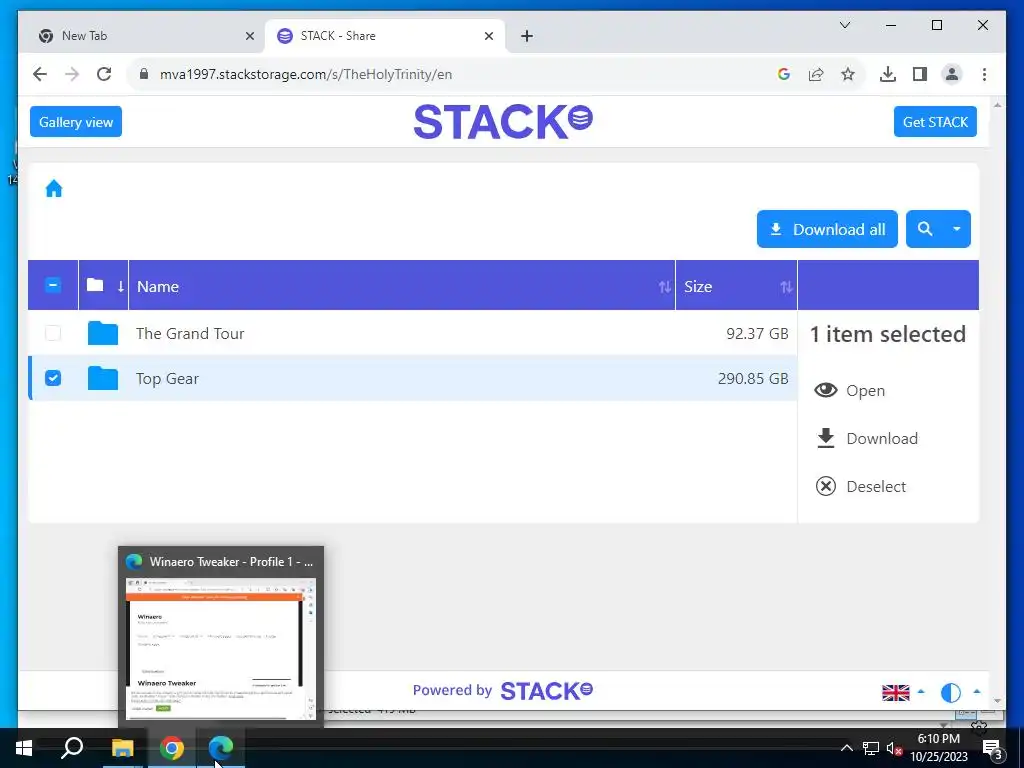Click the folder icon of Top Gear

click(103, 378)
